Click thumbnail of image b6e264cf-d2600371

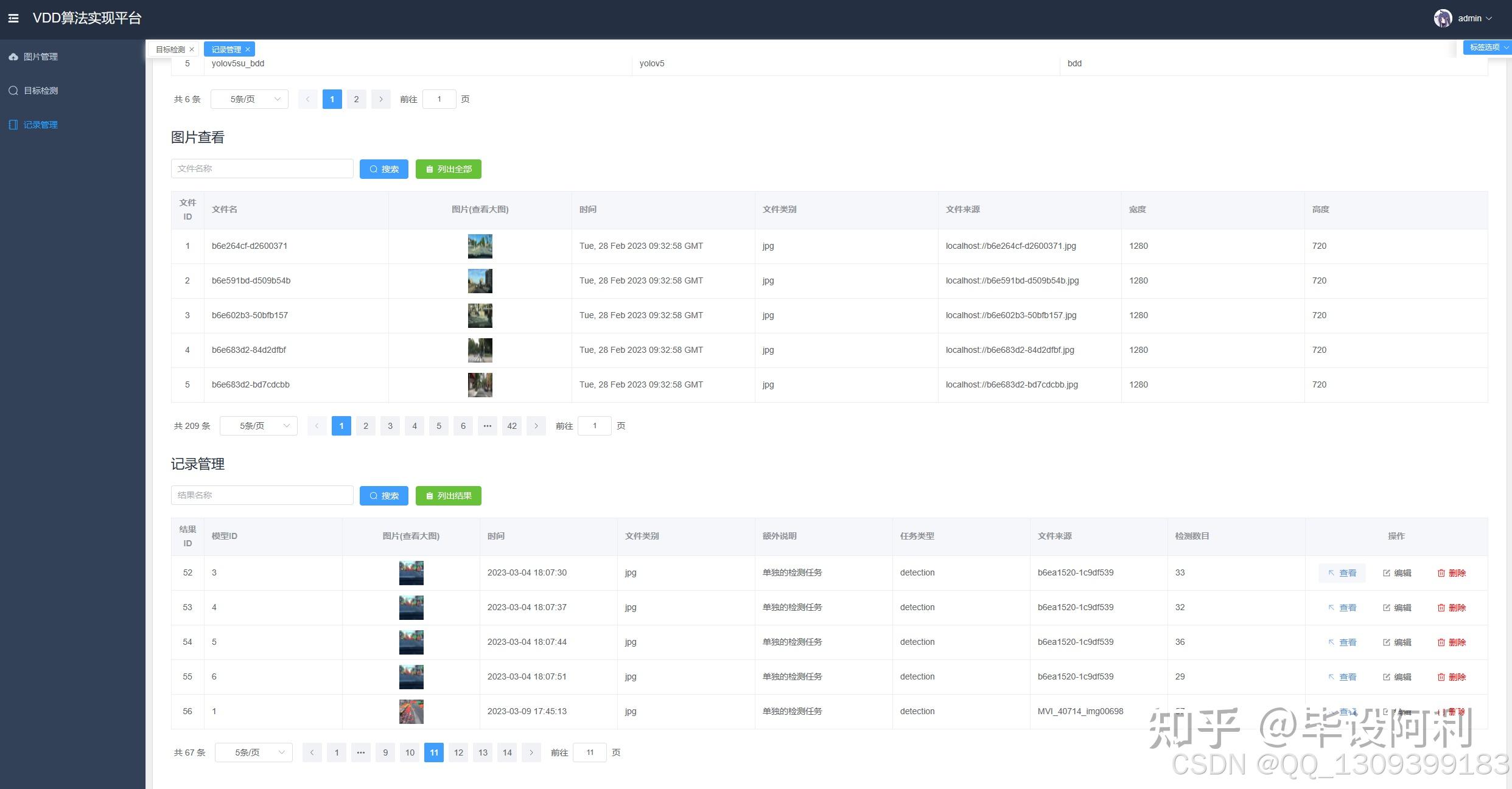click(x=480, y=246)
